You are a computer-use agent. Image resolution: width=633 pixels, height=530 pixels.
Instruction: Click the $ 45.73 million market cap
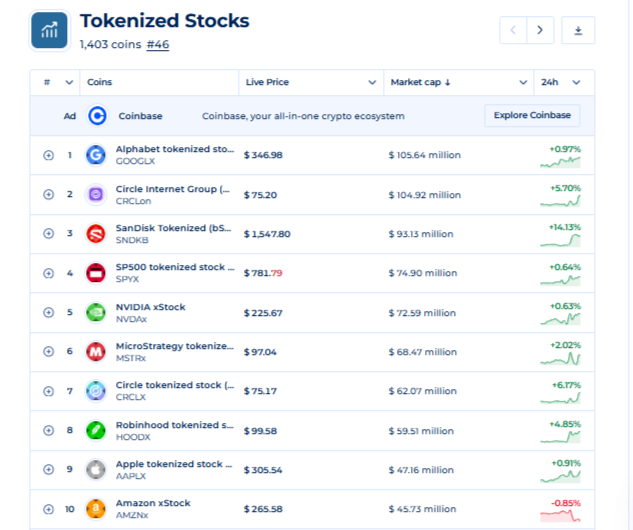[422, 509]
